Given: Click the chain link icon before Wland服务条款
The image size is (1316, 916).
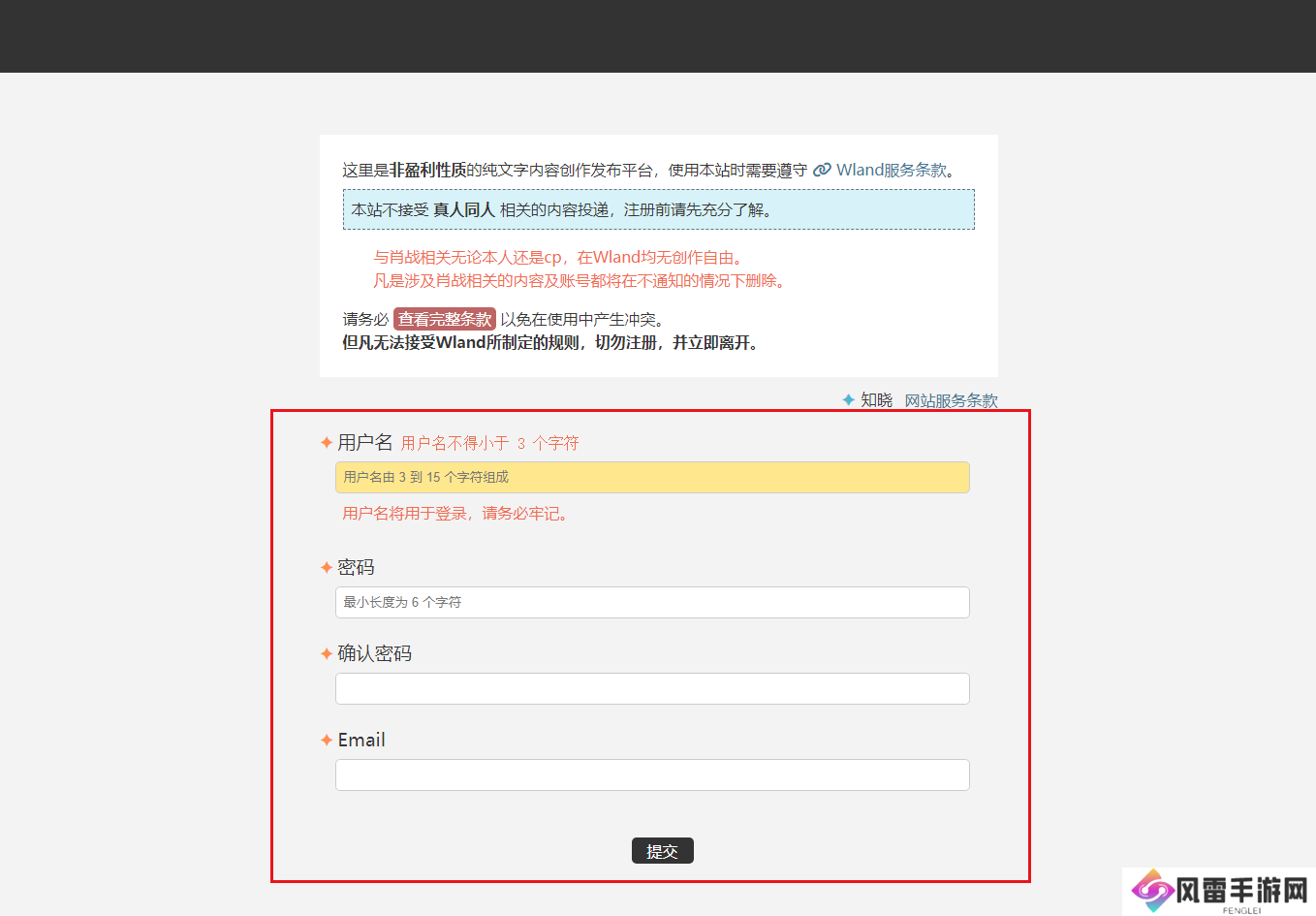Looking at the screenshot, I should click(x=822, y=170).
